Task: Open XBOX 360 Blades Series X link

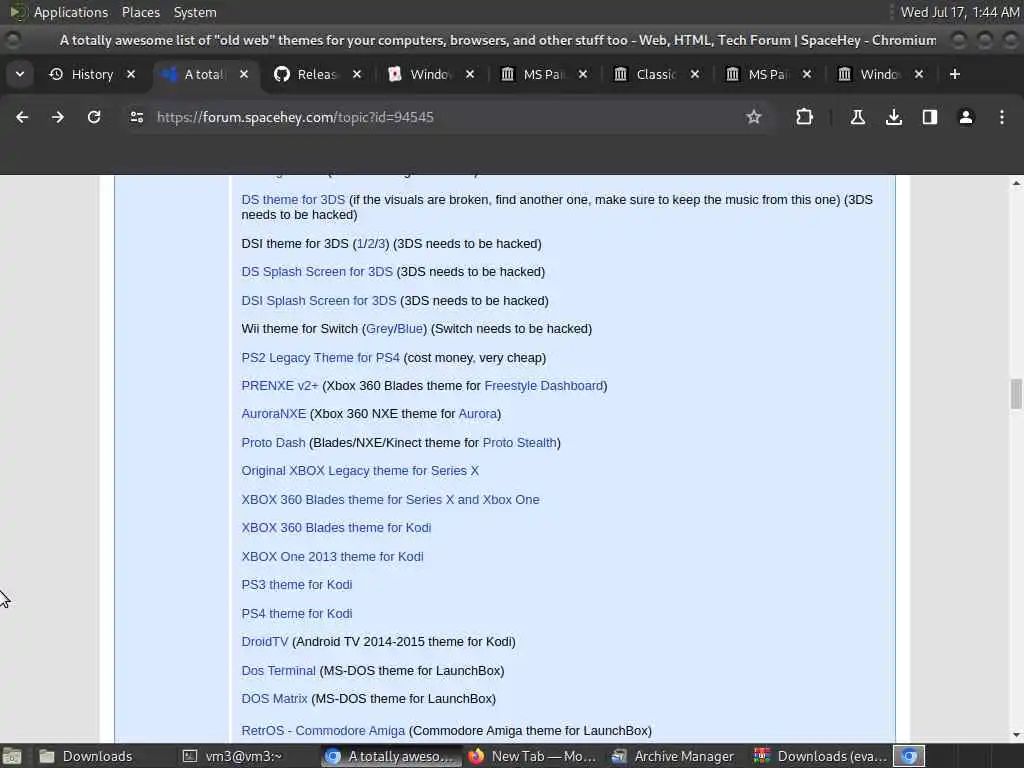Action: pos(390,499)
